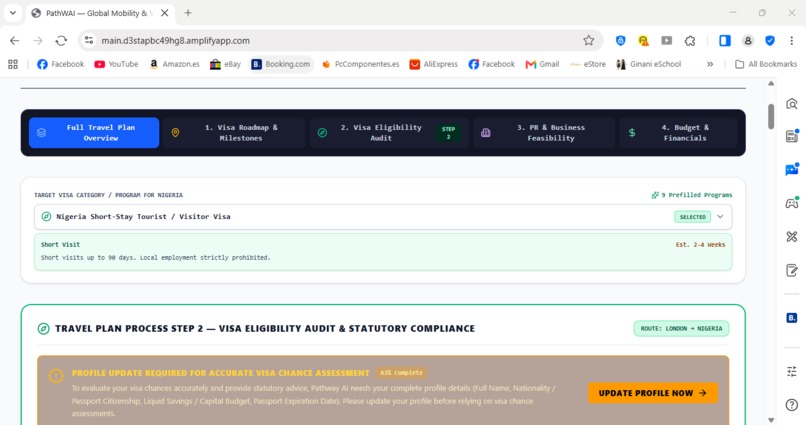806x425 pixels.
Task: Open the apps grid in bookmarks bar
Action: (x=13, y=64)
